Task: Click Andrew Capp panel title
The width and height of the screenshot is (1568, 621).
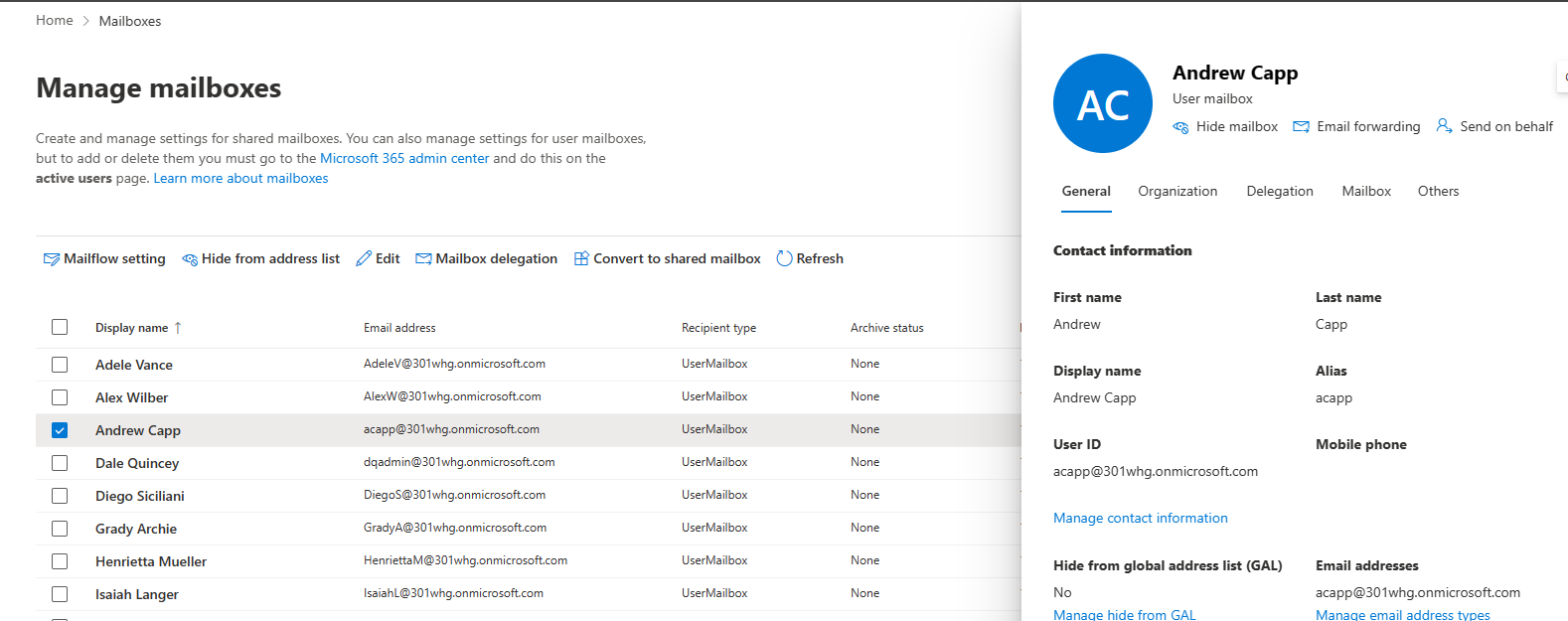Action: 1235,73
